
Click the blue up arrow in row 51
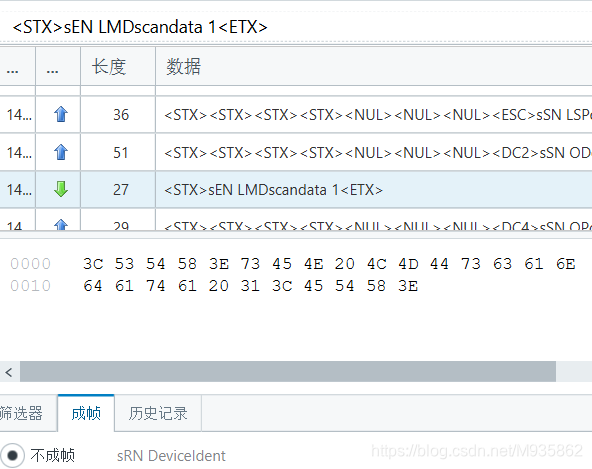pyautogui.click(x=60, y=152)
